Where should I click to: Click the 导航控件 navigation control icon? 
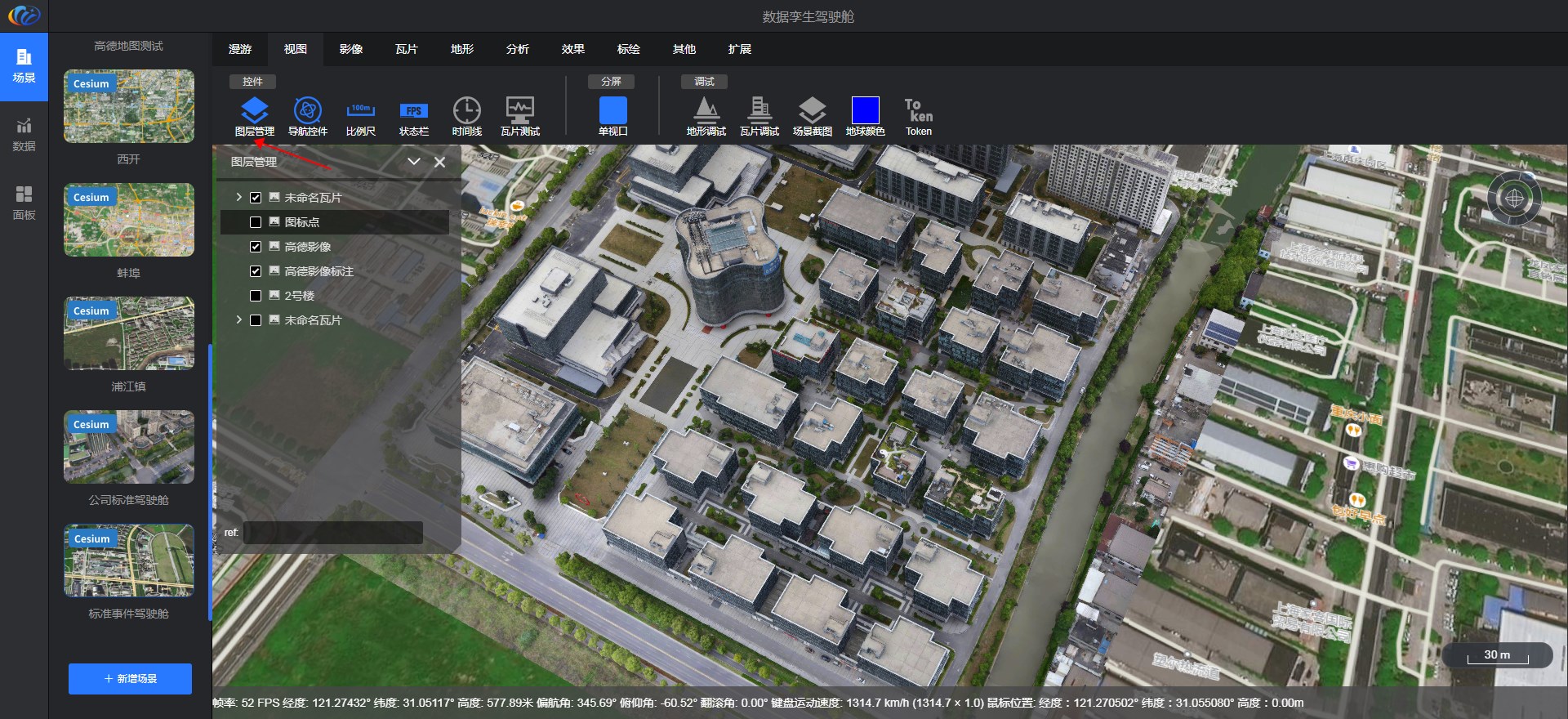pos(307,111)
